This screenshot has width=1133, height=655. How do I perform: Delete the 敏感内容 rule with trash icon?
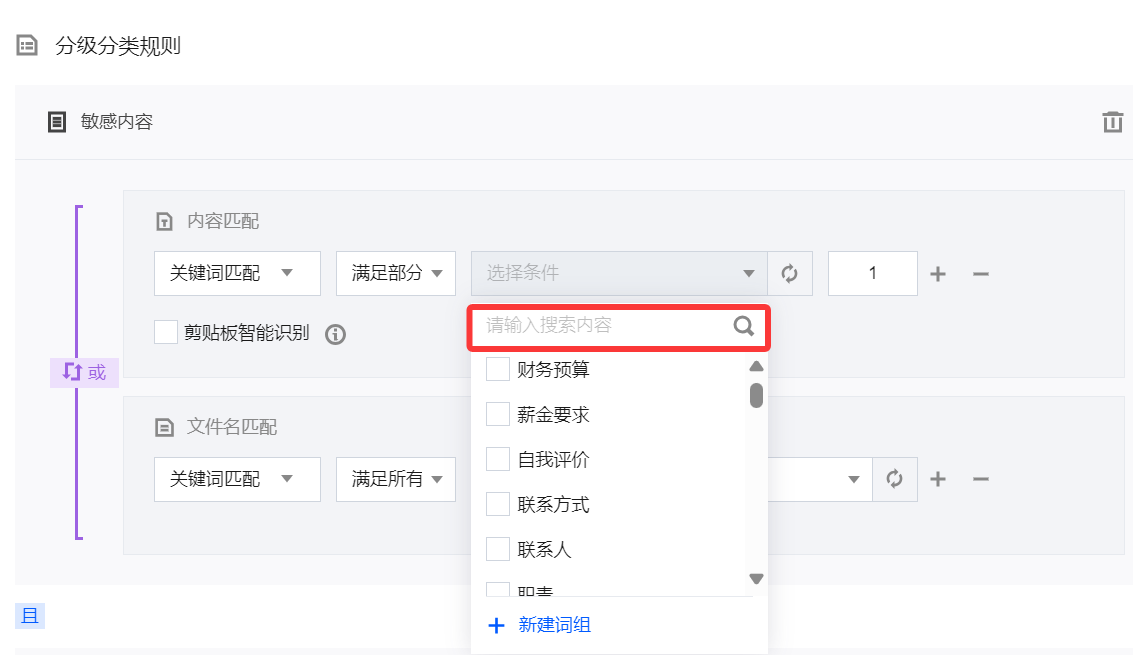(x=1112, y=122)
